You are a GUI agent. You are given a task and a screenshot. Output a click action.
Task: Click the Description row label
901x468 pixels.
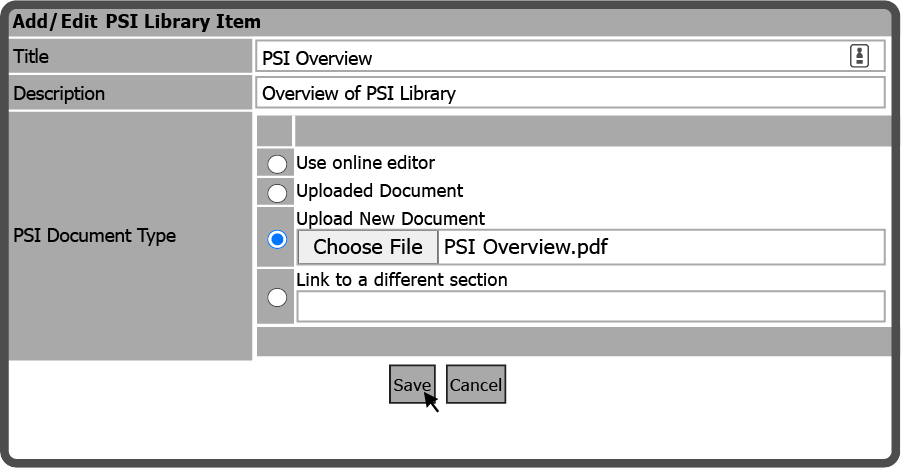point(59,94)
